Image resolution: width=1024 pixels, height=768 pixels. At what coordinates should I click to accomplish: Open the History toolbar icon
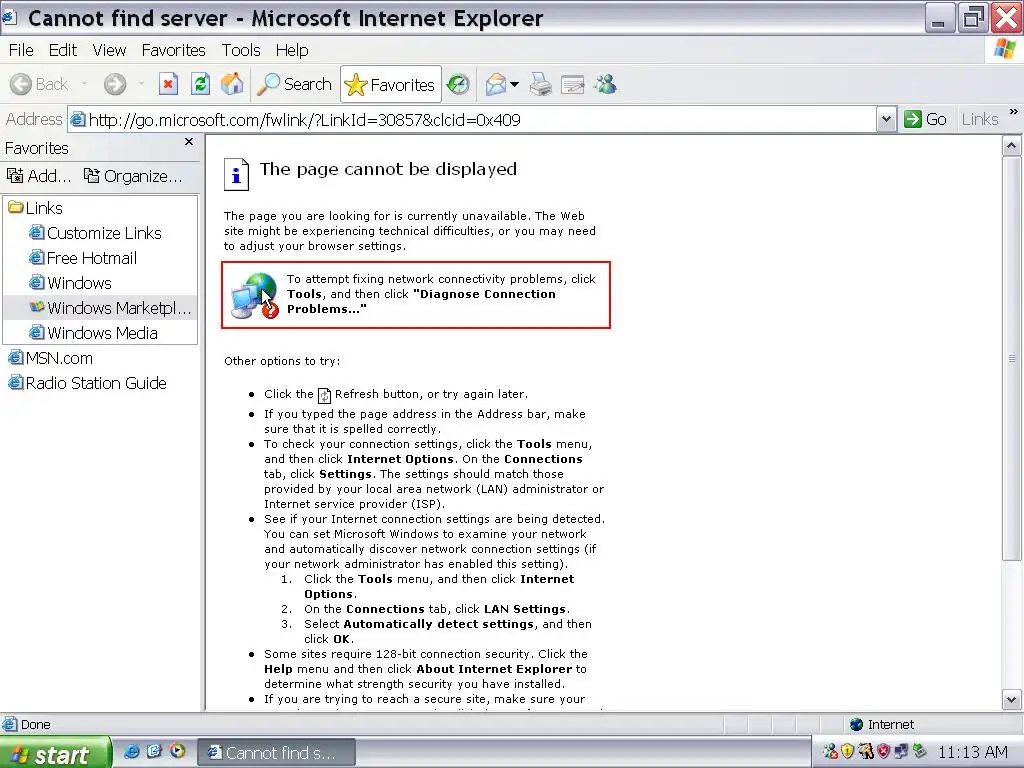[458, 84]
